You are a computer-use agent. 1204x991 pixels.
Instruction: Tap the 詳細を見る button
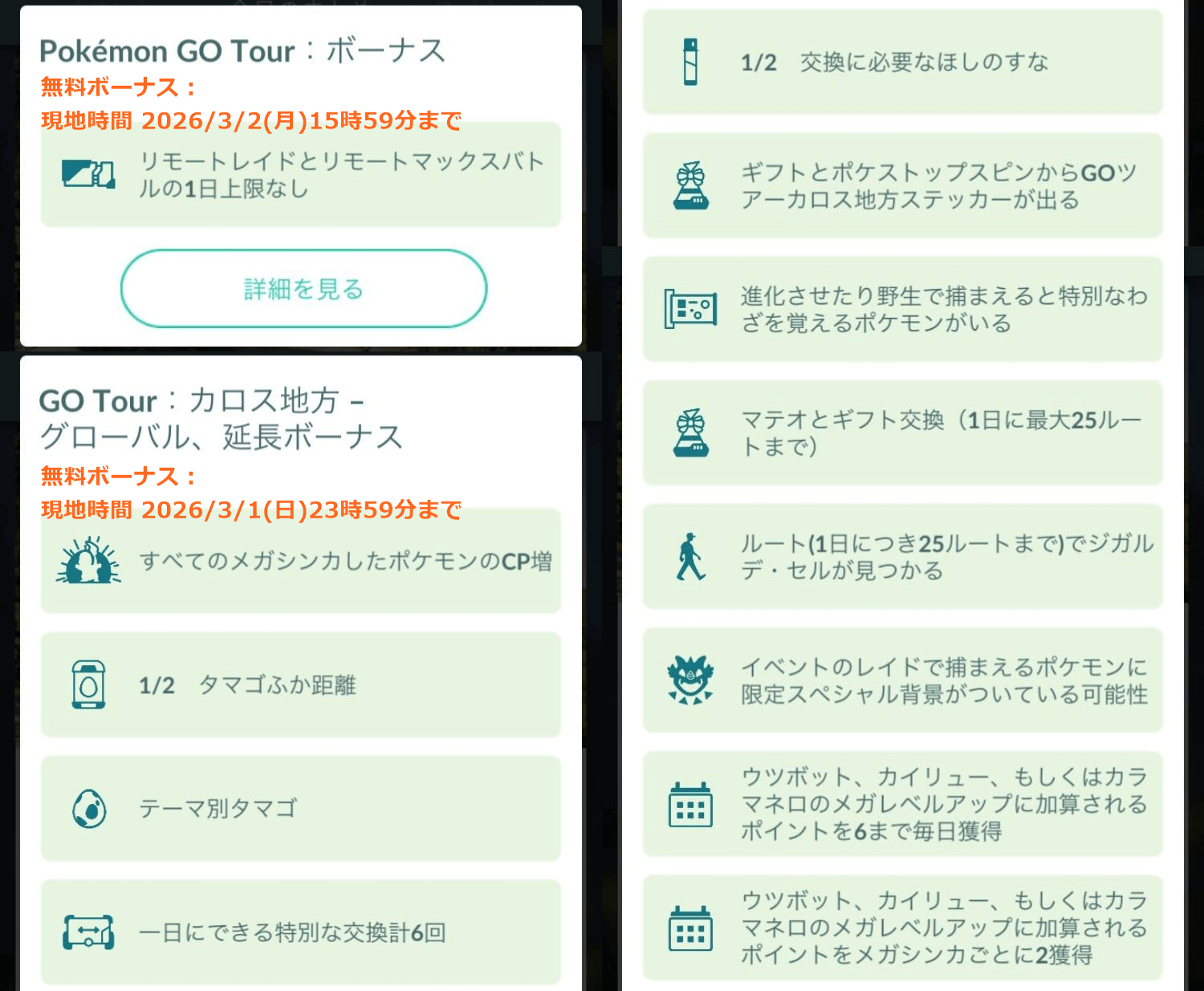303,288
